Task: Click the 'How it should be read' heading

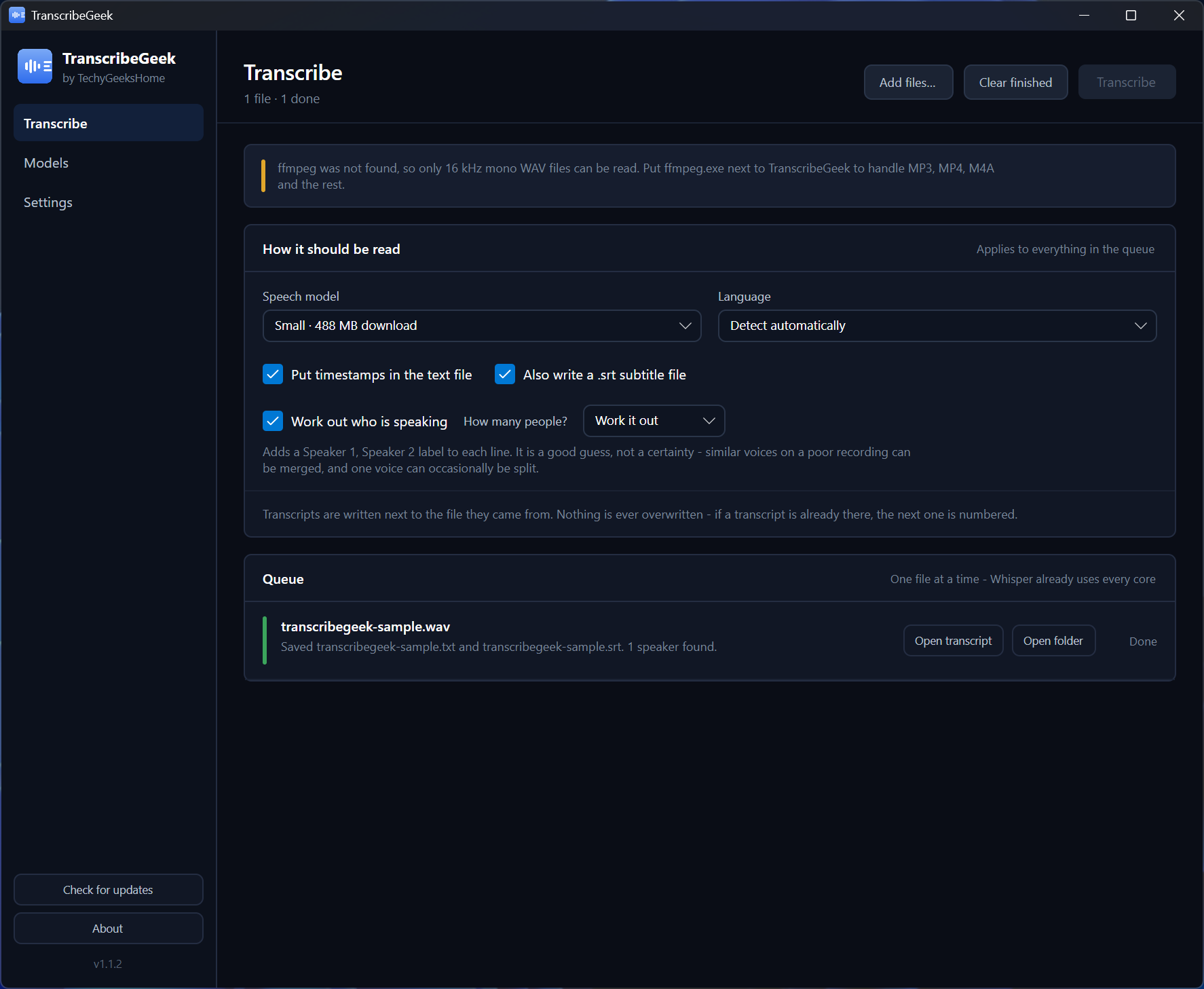Action: pyautogui.click(x=331, y=249)
